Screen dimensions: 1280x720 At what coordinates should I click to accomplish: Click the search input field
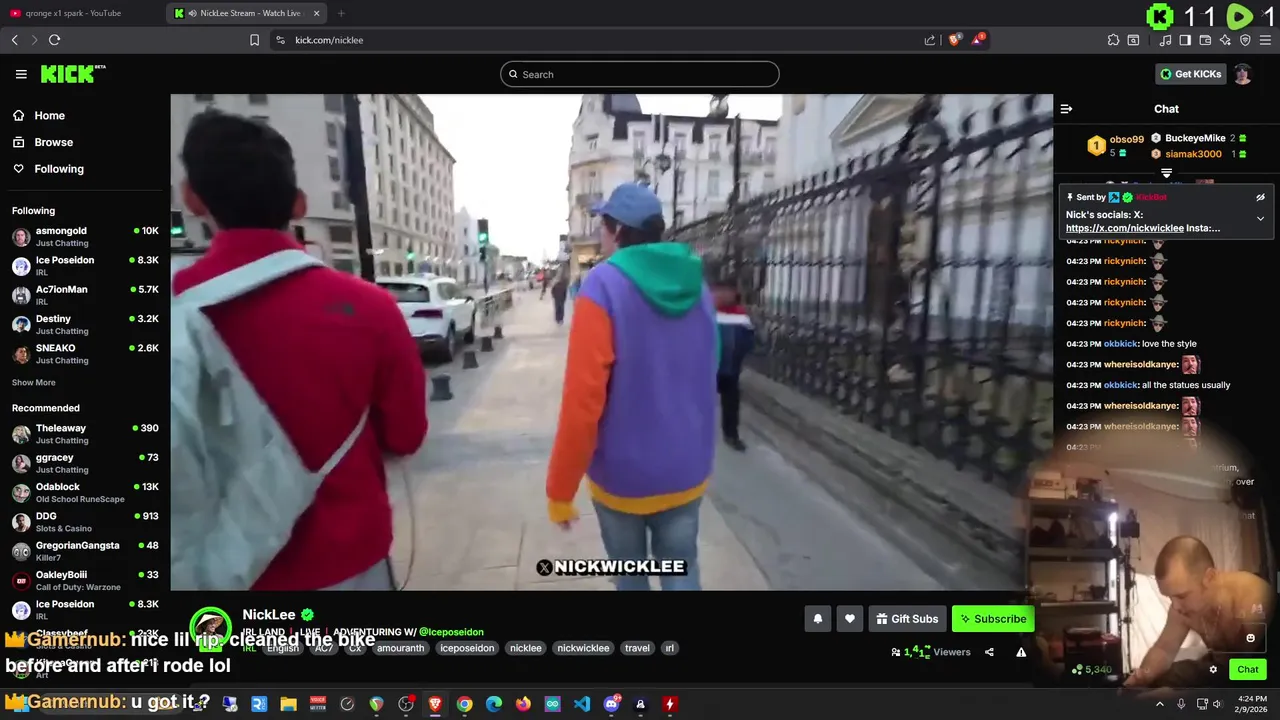[640, 74]
